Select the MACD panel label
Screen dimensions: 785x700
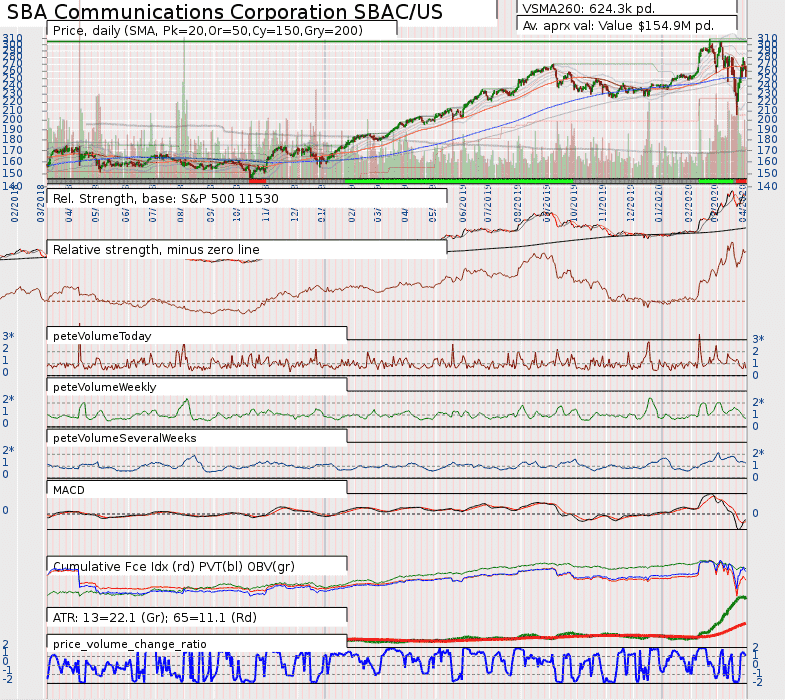(69, 490)
